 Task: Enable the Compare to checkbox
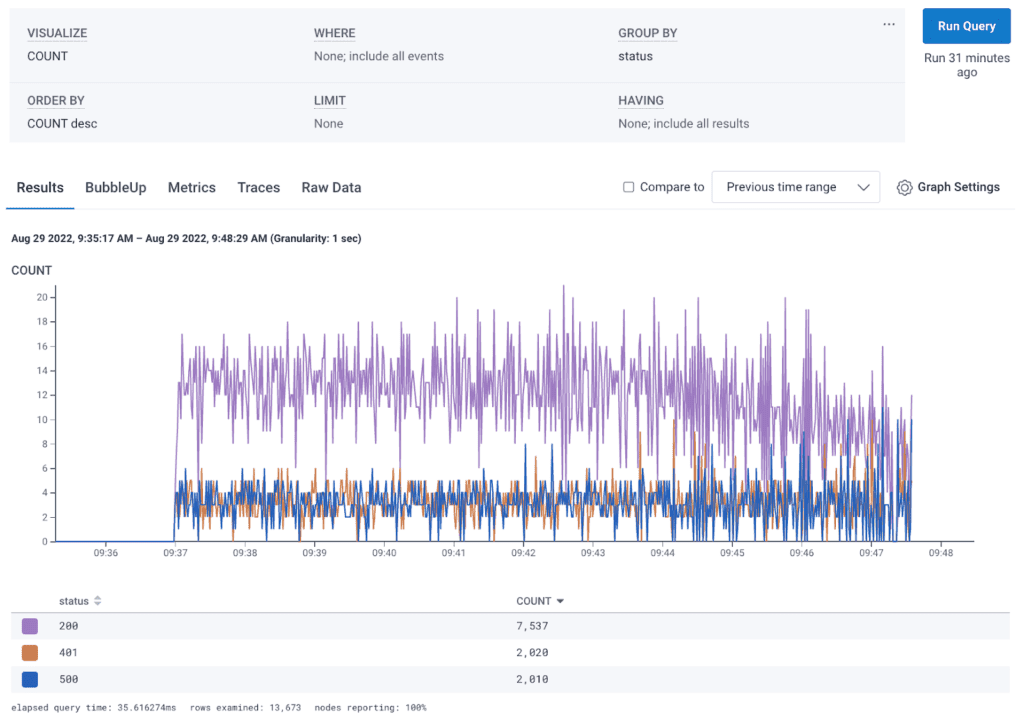tap(628, 187)
